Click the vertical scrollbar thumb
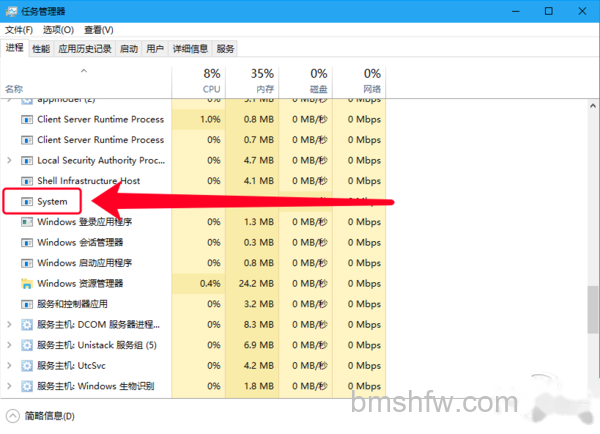The image size is (600, 434). pyautogui.click(x=593, y=310)
